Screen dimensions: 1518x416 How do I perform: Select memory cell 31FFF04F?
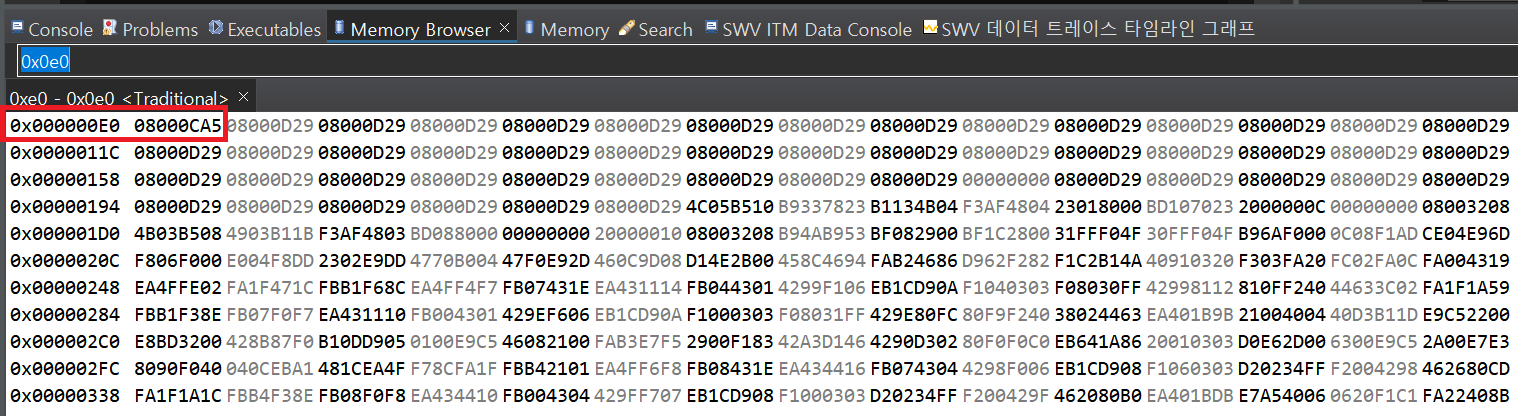pyautogui.click(x=1098, y=234)
